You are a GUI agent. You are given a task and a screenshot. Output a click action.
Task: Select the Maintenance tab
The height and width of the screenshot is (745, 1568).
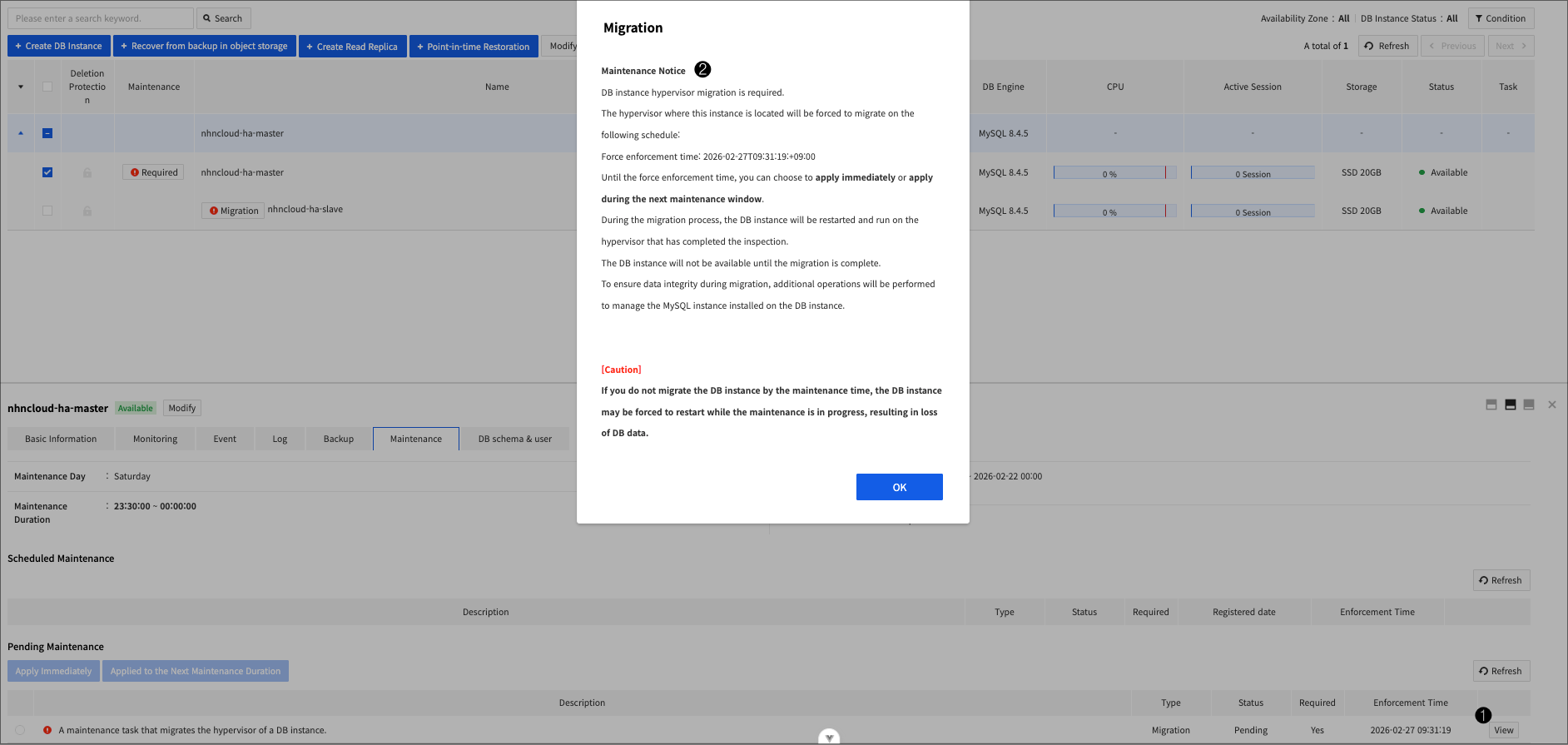pos(416,439)
